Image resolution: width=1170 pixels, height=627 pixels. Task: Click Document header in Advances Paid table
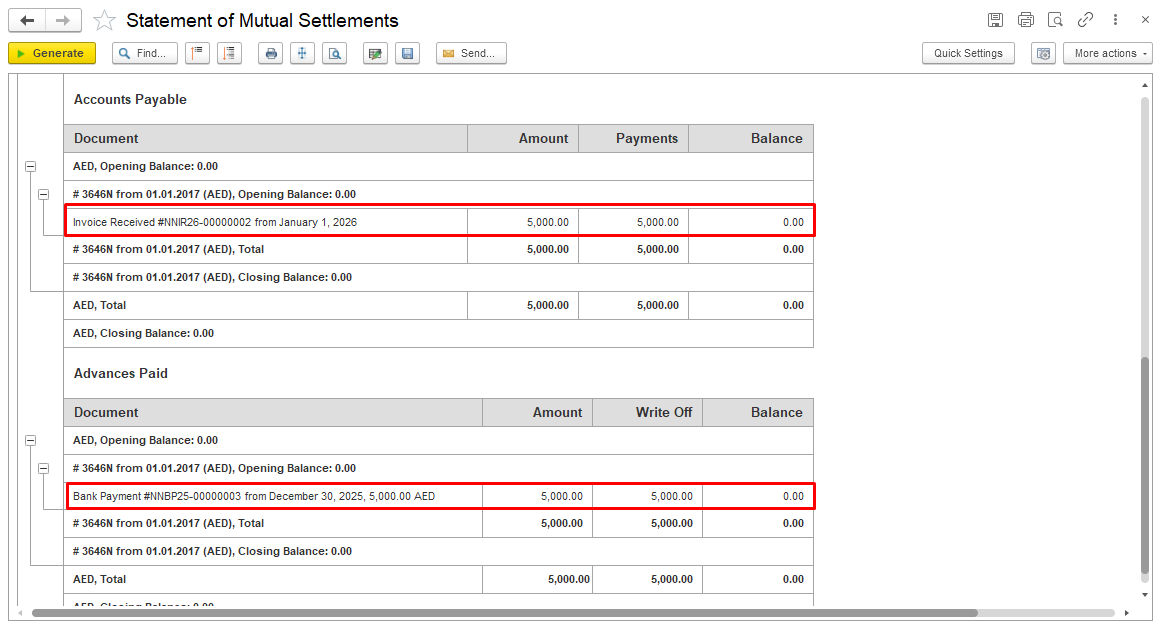[x=273, y=412]
